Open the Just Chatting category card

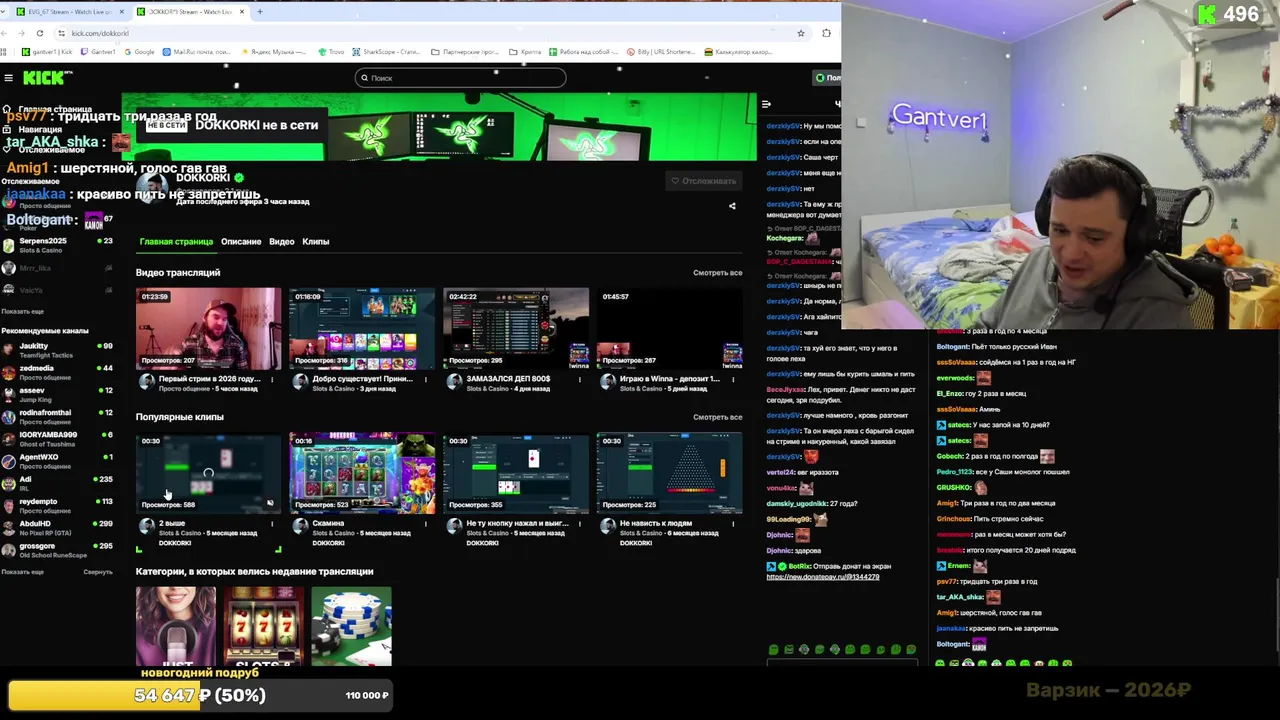point(176,626)
